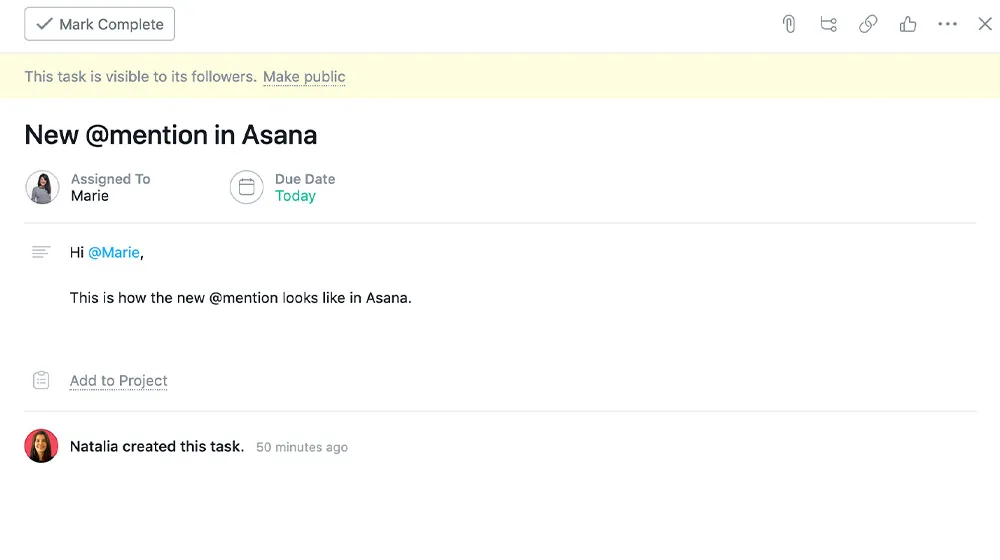Click Add to Project link
Image resolution: width=1000 pixels, height=560 pixels.
119,381
